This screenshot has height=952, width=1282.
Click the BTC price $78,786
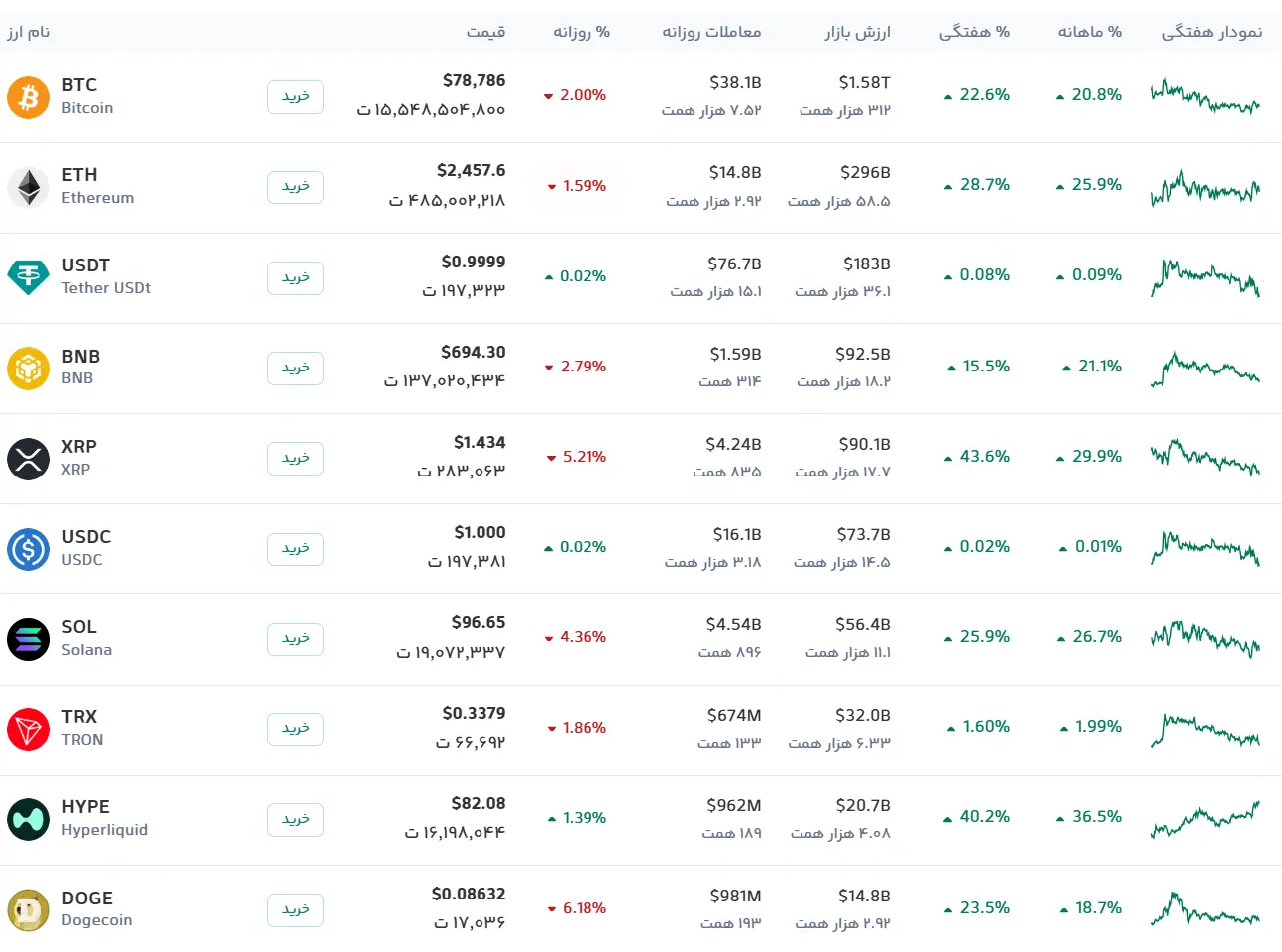click(x=474, y=81)
